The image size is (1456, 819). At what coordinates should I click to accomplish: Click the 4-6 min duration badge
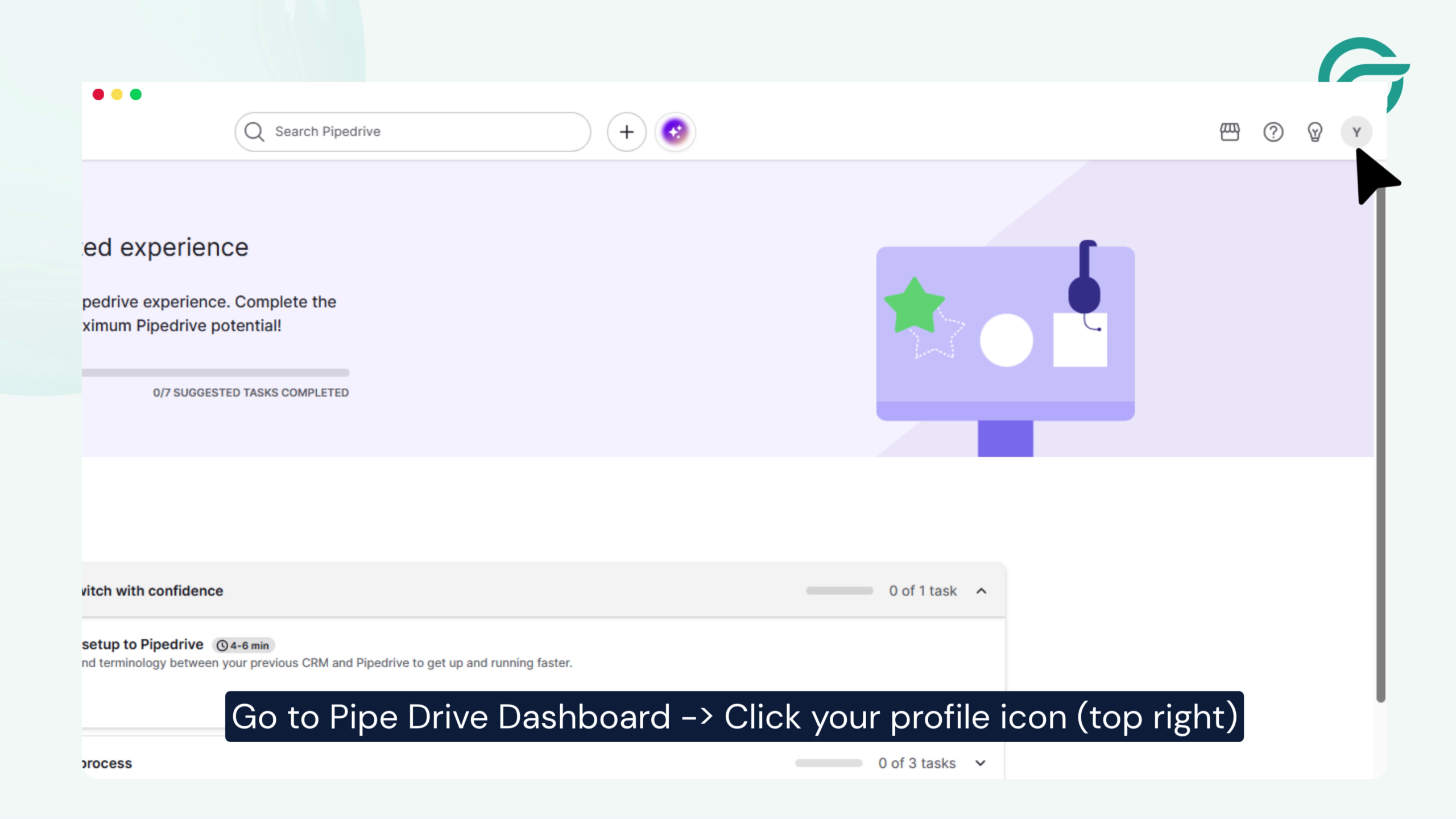tap(243, 646)
